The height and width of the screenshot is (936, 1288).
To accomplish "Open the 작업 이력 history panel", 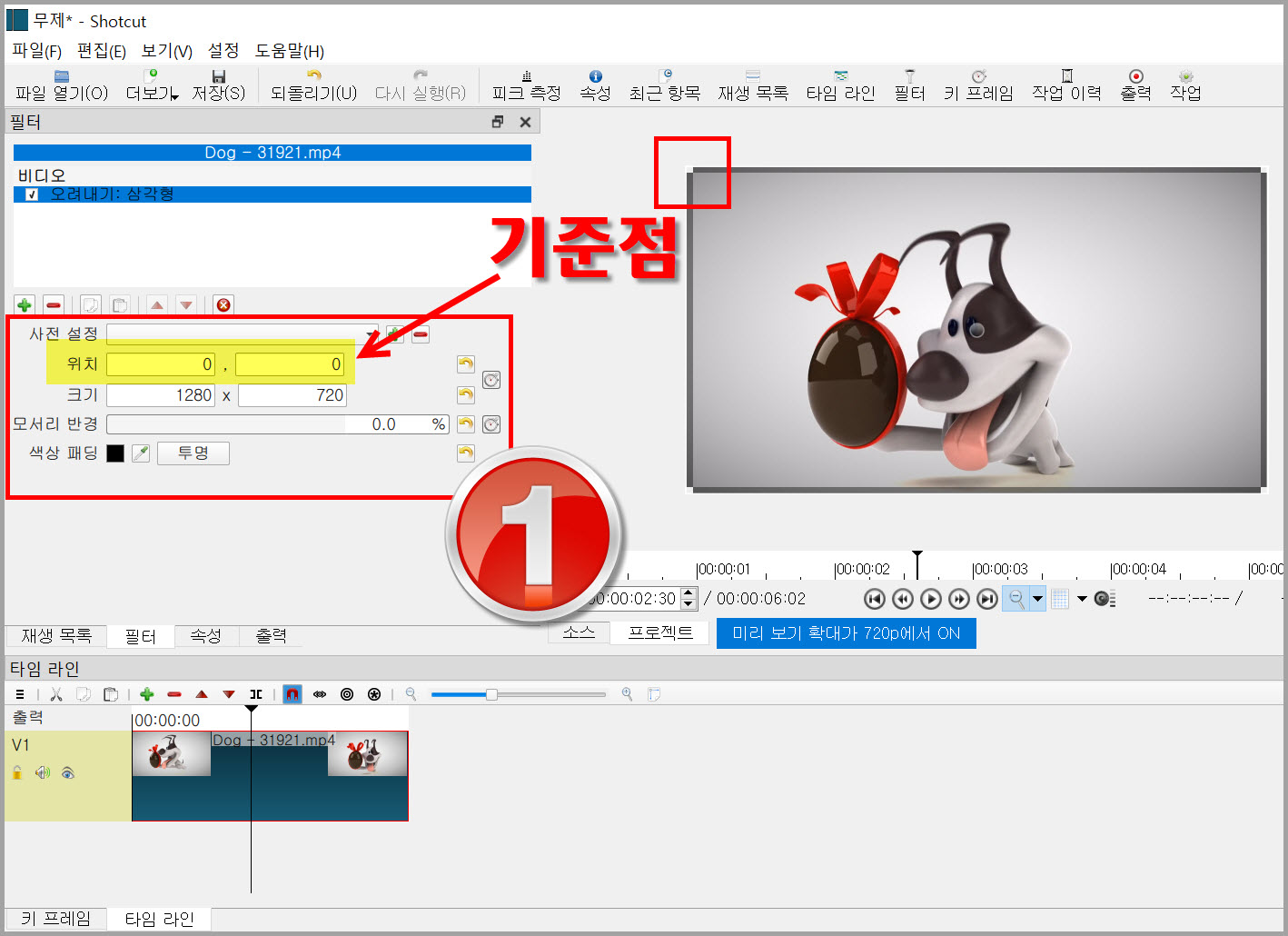I will click(x=1066, y=85).
